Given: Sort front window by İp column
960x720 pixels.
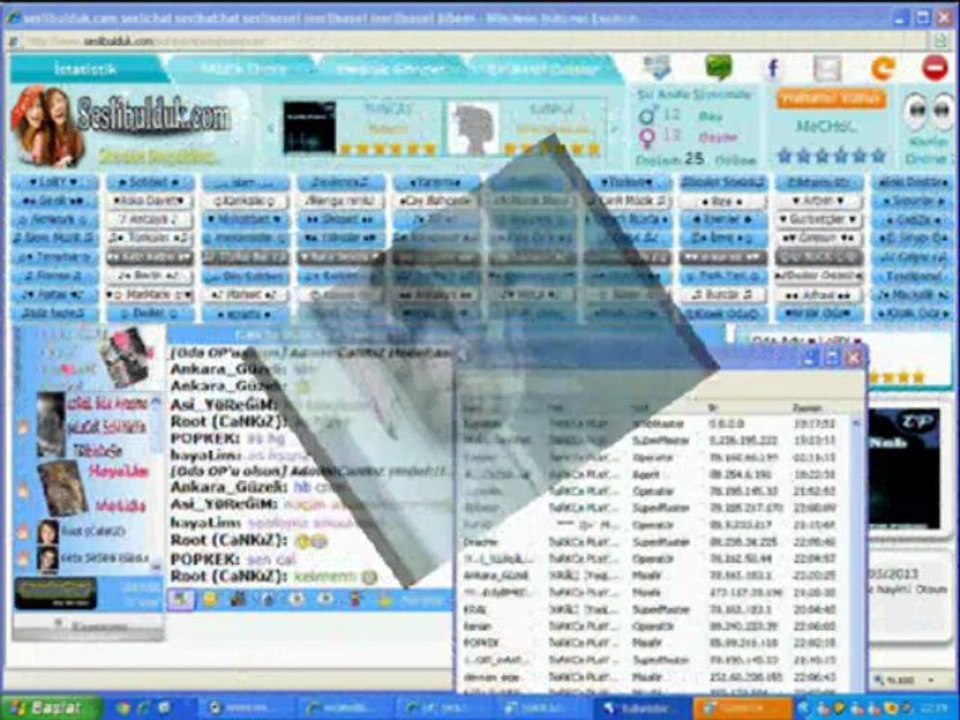Looking at the screenshot, I should [712, 408].
